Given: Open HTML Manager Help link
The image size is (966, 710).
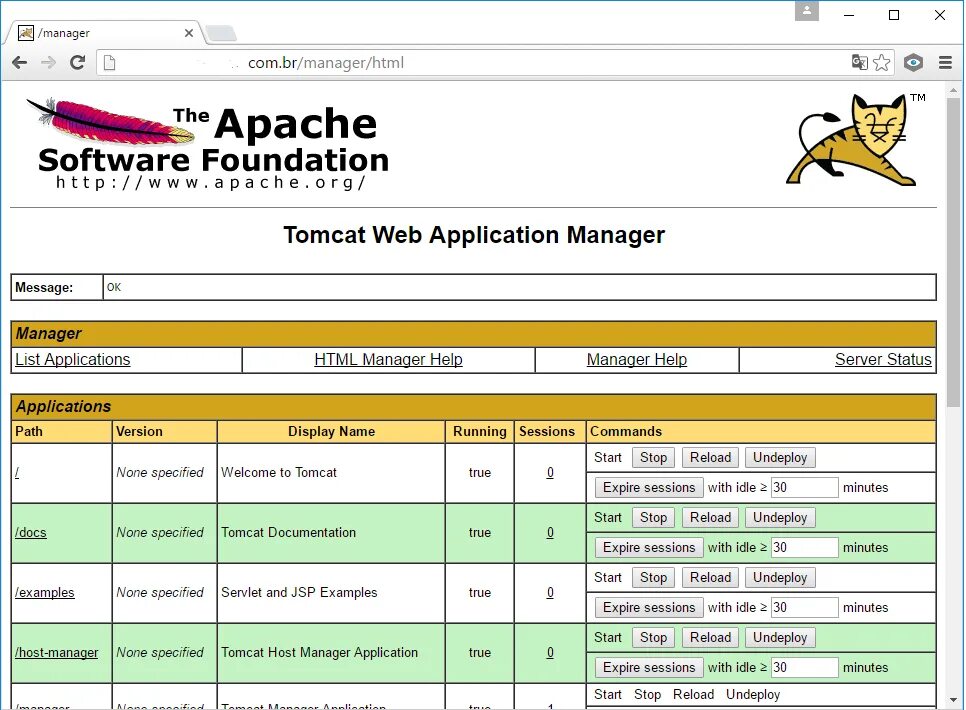Looking at the screenshot, I should (x=388, y=359).
